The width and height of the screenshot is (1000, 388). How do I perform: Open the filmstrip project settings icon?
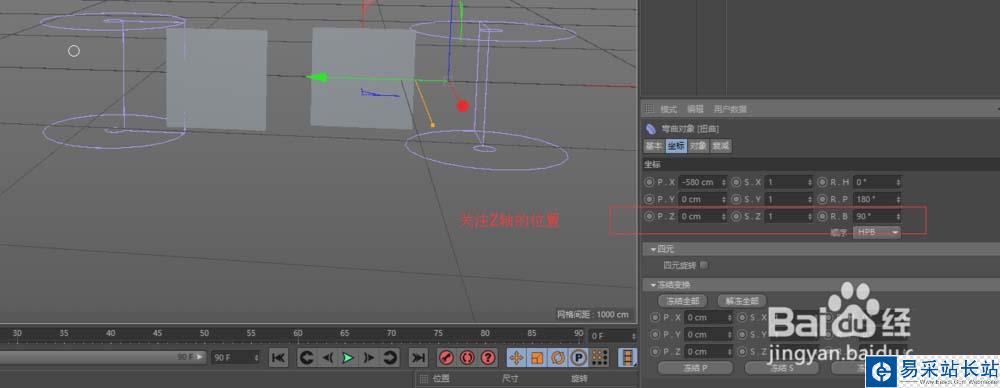pyautogui.click(x=629, y=357)
